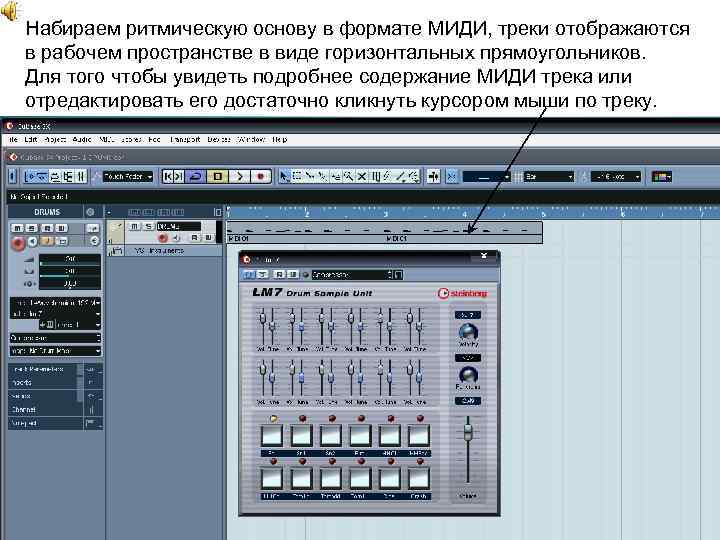Viewport: 720px width, 540px height.
Task: Start playback with the Play button
Action: point(239,176)
